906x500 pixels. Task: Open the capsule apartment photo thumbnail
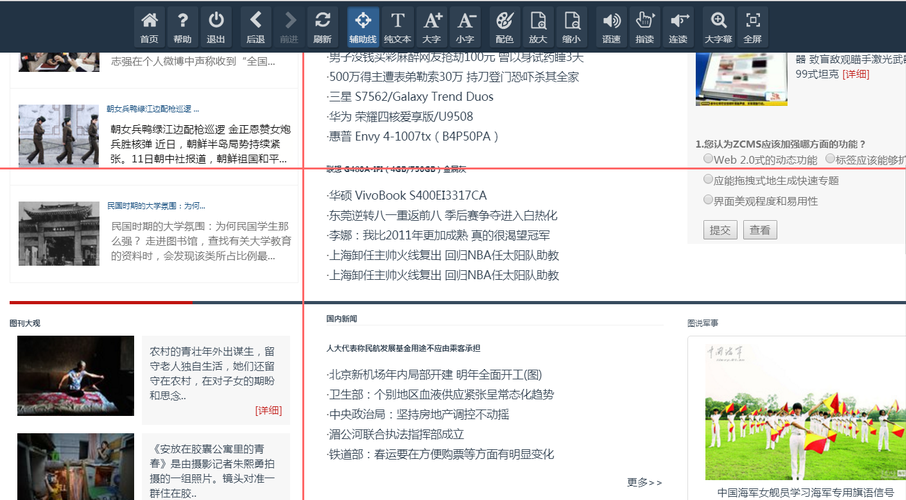76,466
